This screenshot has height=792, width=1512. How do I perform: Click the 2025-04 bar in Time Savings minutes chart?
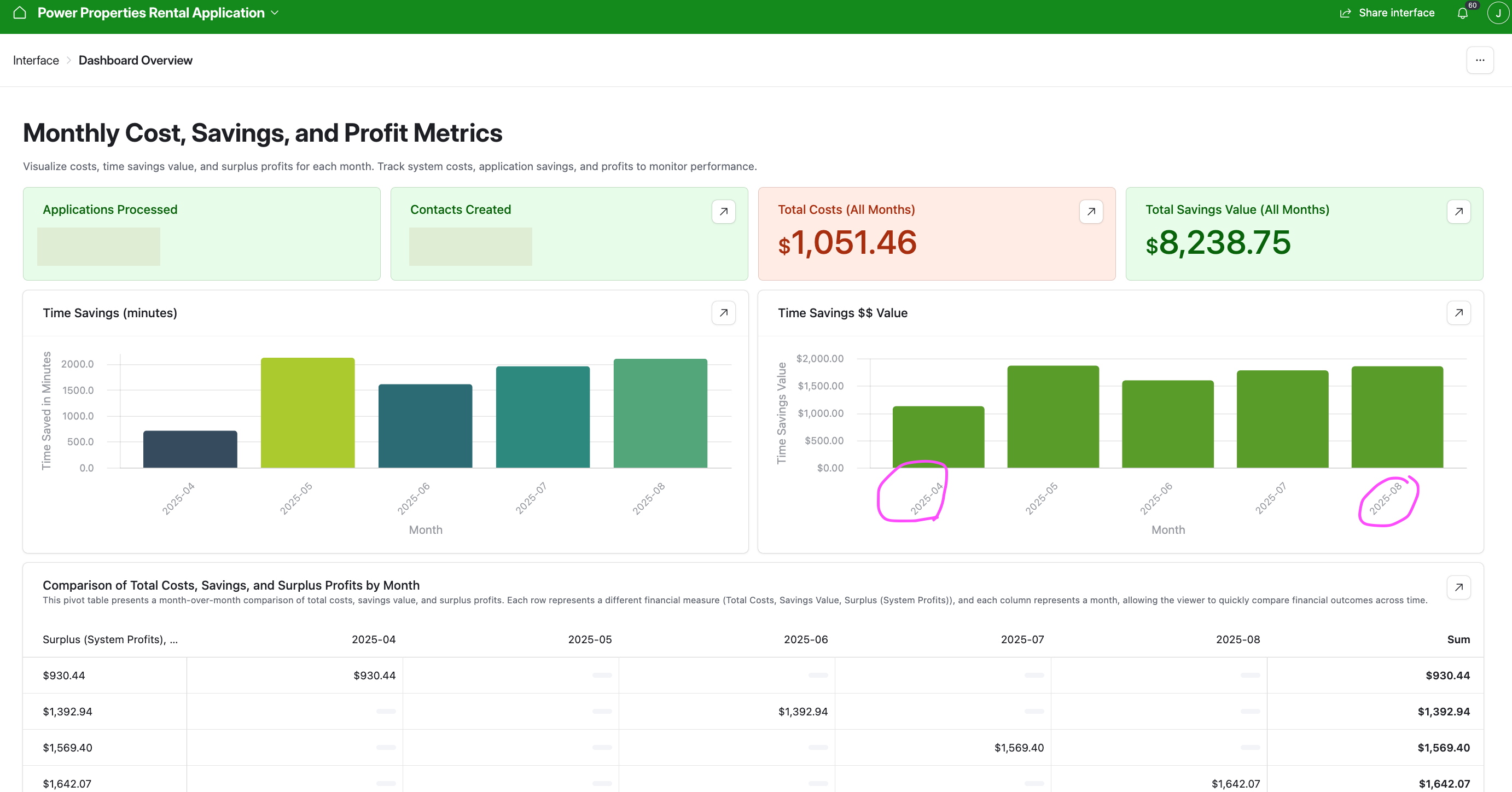click(x=190, y=450)
